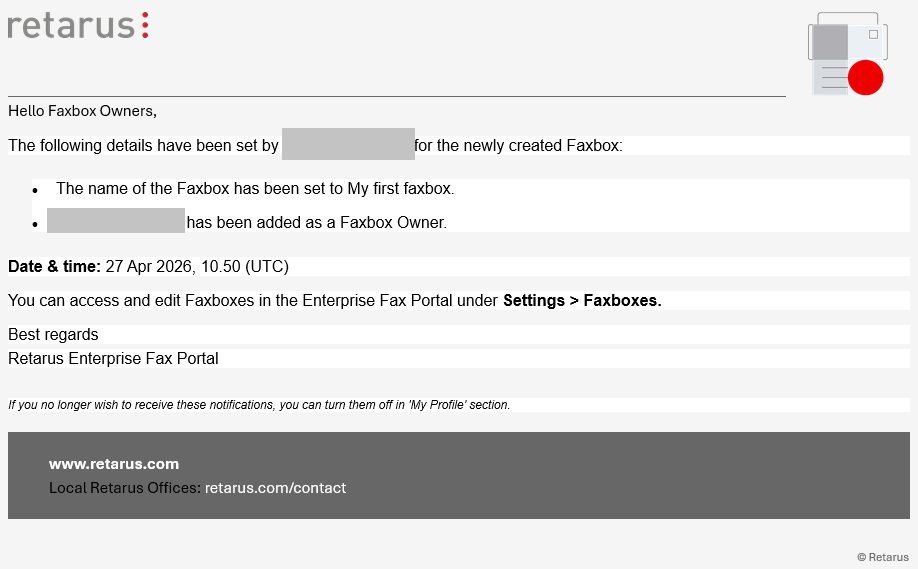Screen dimensions: 918x569
Task: Click 'The name of the Faxbox has been set' line
Action: (x=255, y=188)
